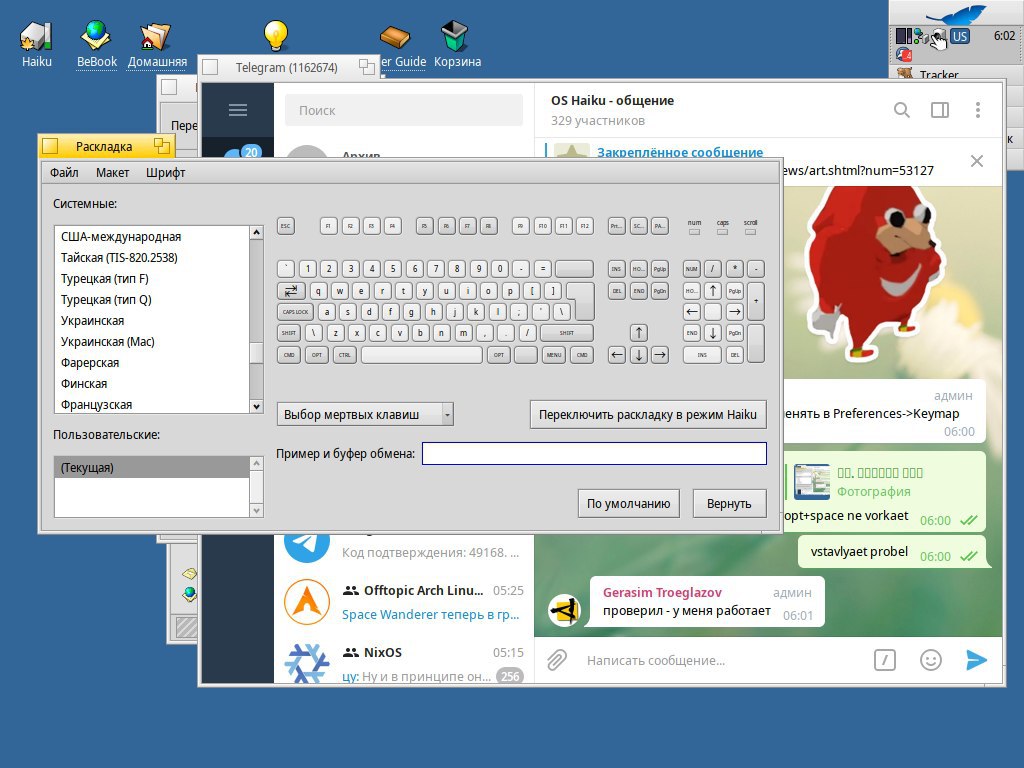Open the lightbulb desktop icon
The image size is (1024, 768).
coord(276,35)
